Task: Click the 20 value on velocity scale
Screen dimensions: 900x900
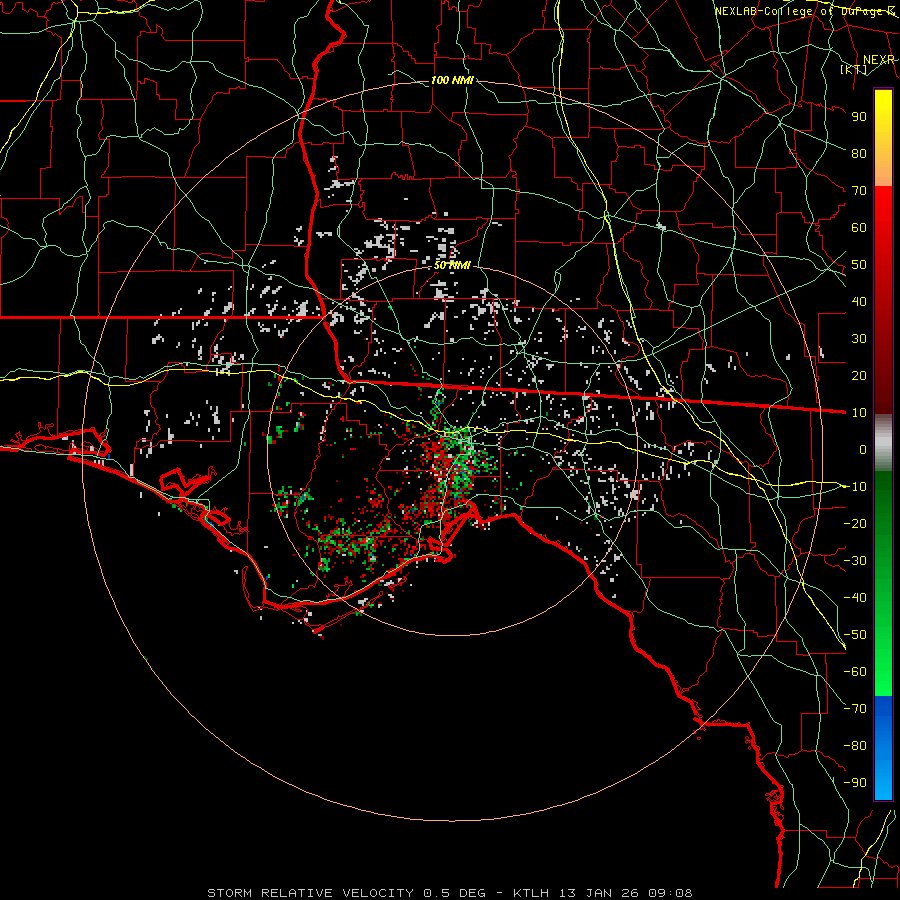Action: point(859,375)
